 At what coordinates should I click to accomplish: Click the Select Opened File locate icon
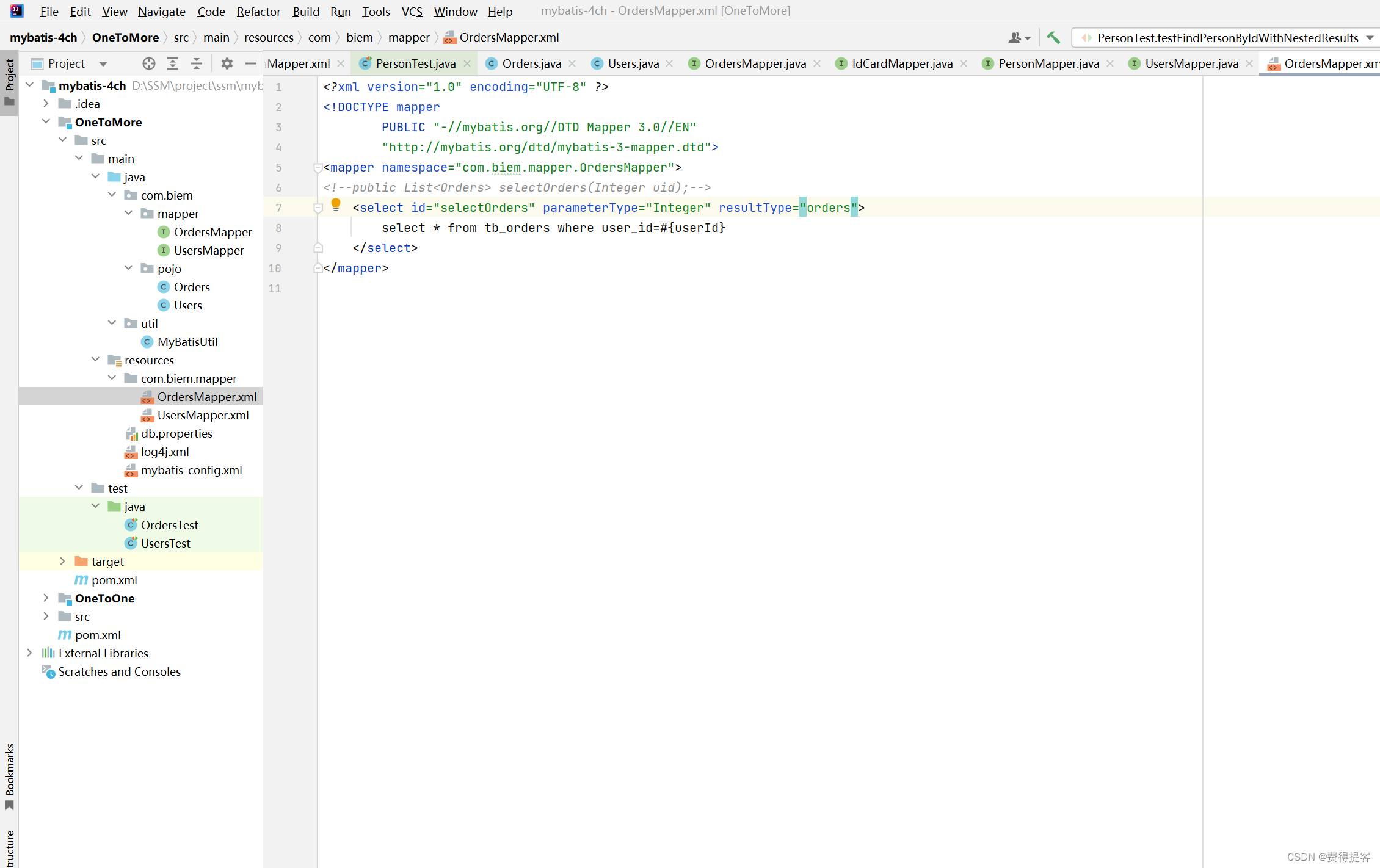tap(148, 63)
